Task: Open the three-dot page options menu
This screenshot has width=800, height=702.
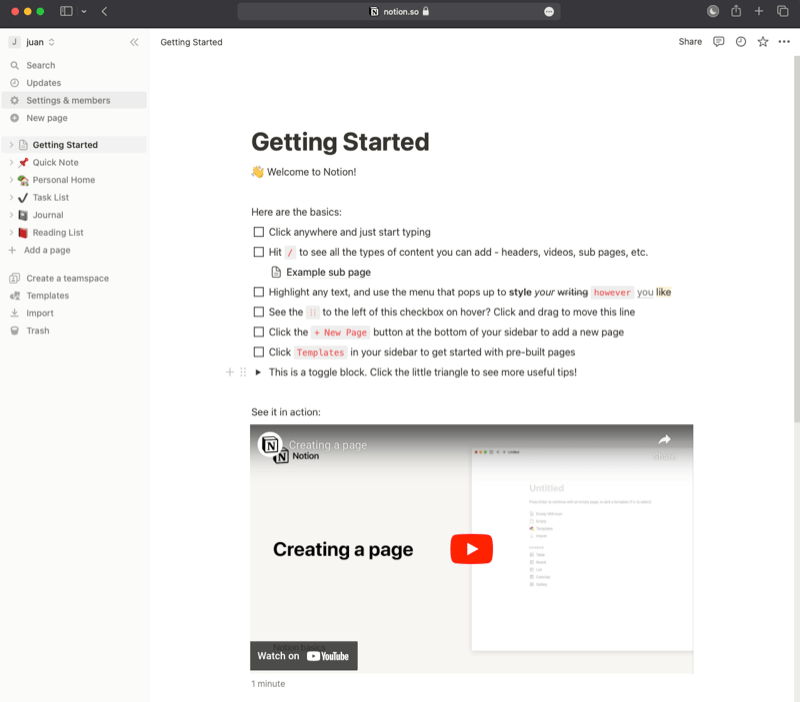Action: [784, 42]
